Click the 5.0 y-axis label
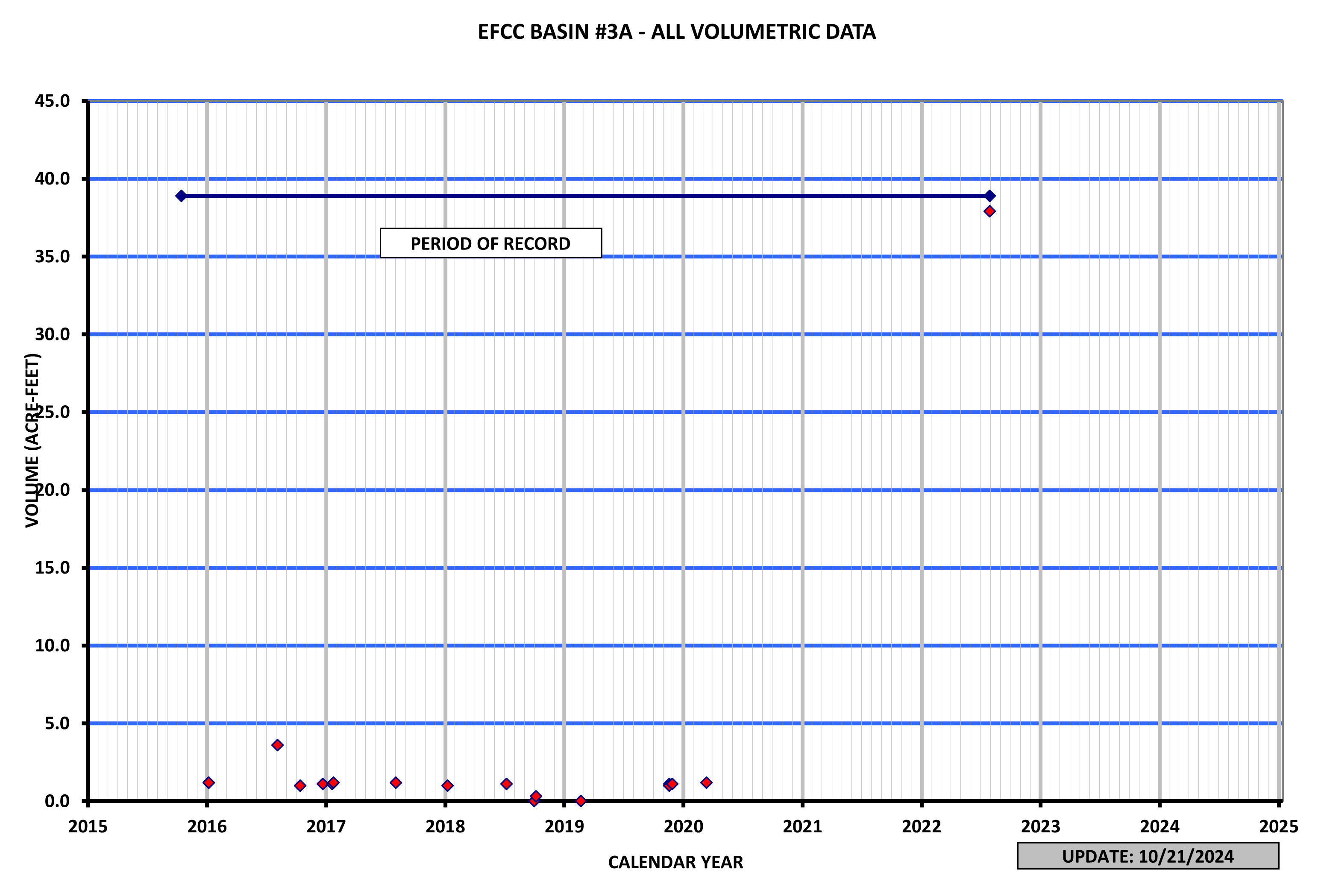 [x=57, y=723]
